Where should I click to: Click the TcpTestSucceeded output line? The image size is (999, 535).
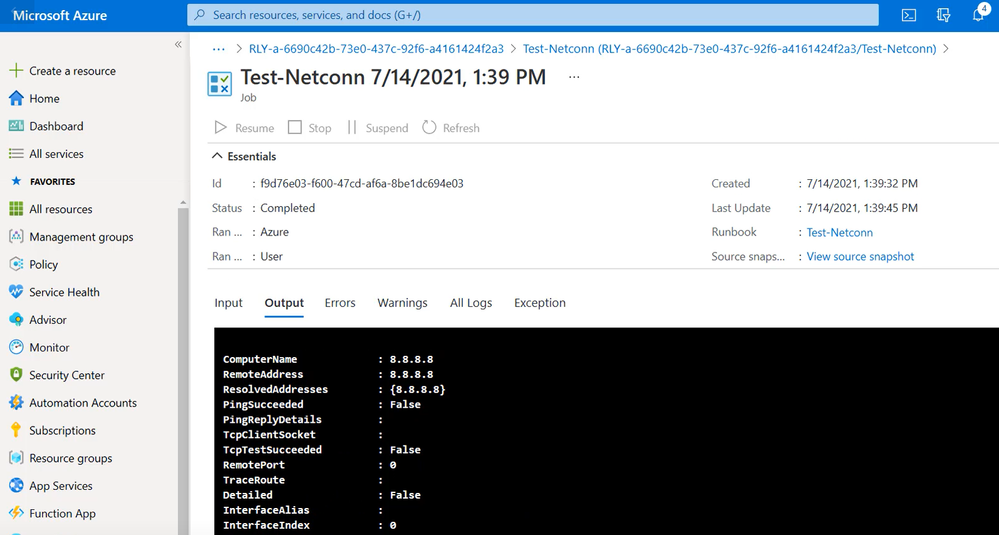[x=322, y=450]
